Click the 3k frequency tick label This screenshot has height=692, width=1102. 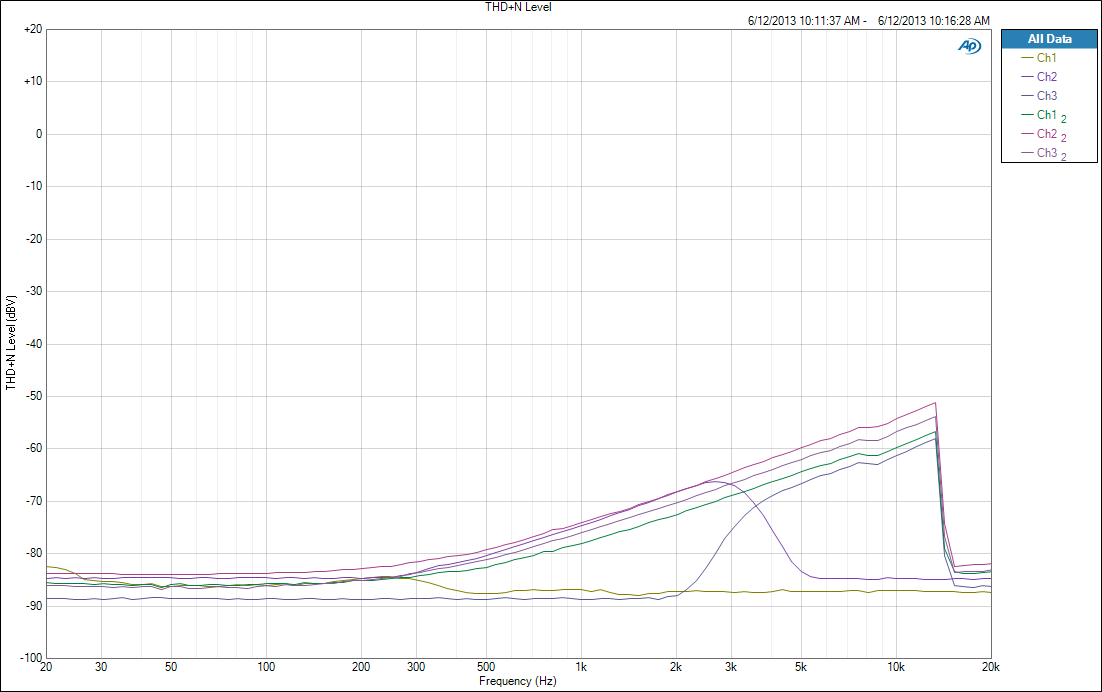(x=731, y=667)
